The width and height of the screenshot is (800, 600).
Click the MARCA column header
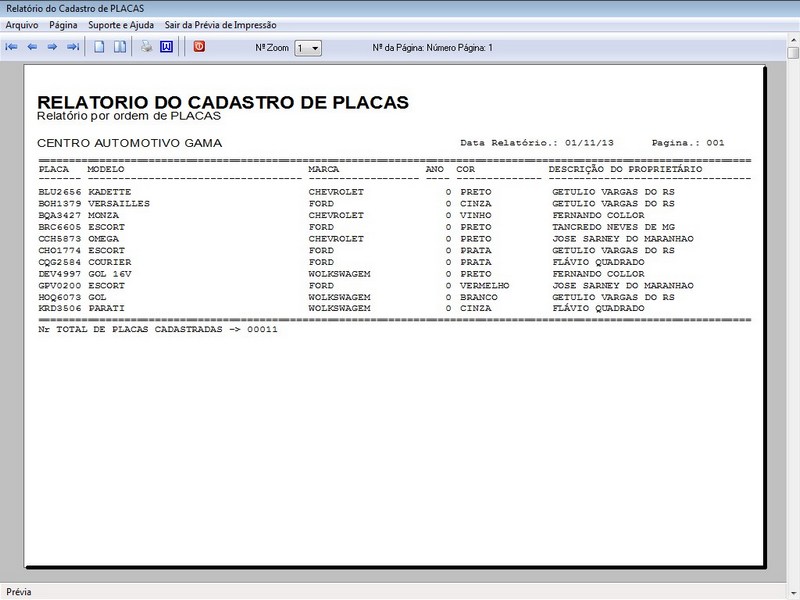[x=323, y=169]
